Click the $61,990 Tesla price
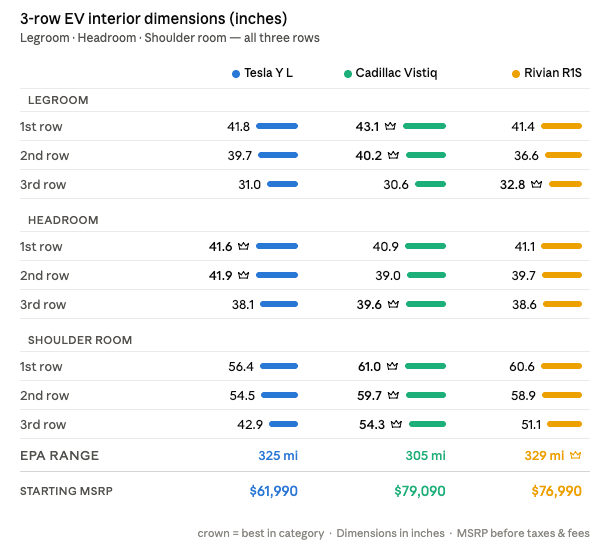614x550 pixels. [x=274, y=490]
